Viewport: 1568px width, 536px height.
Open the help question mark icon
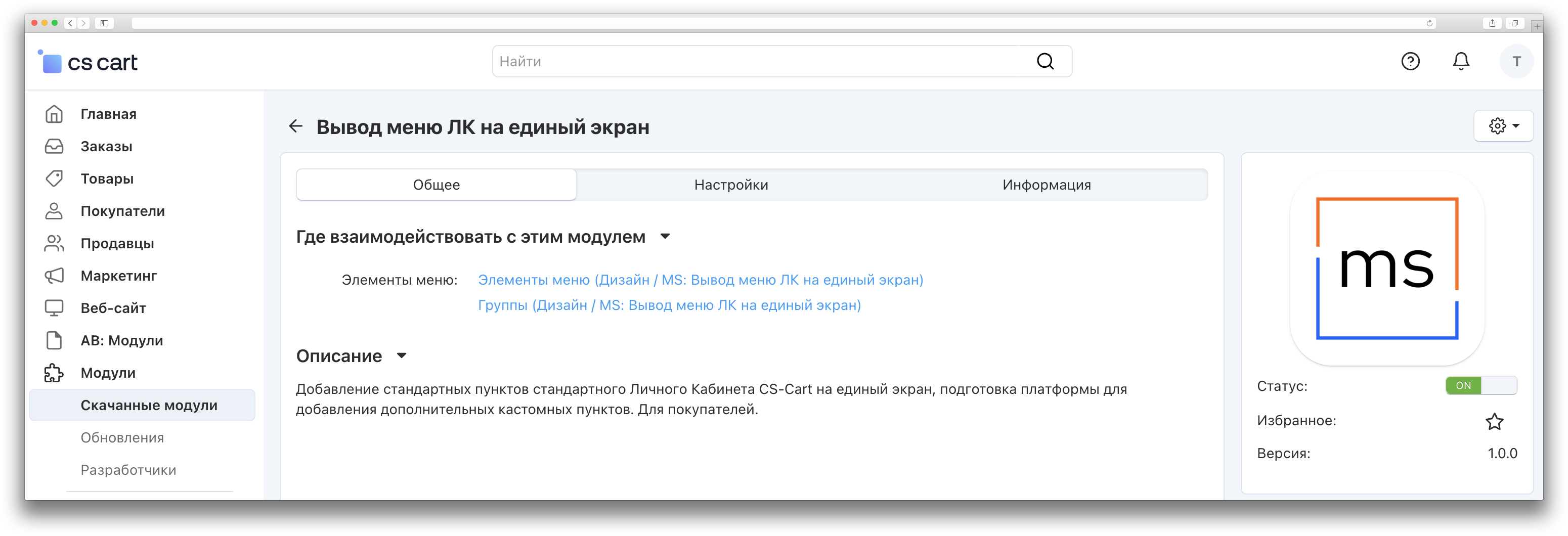(x=1410, y=62)
